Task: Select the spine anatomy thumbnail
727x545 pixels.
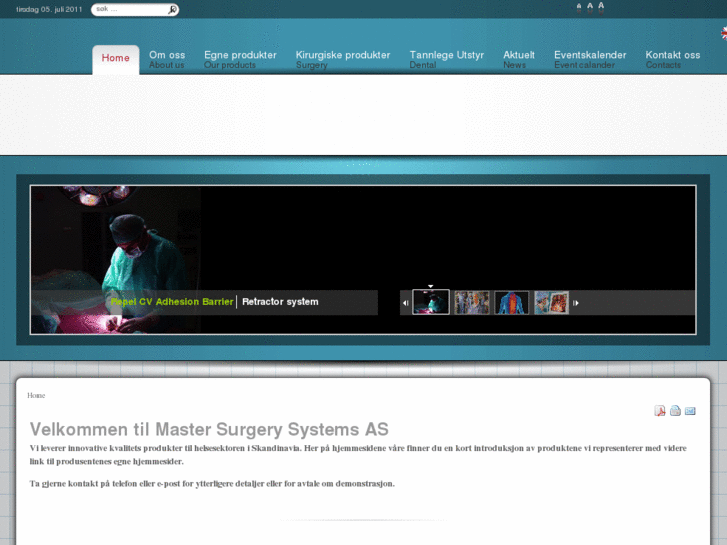Action: [511, 302]
